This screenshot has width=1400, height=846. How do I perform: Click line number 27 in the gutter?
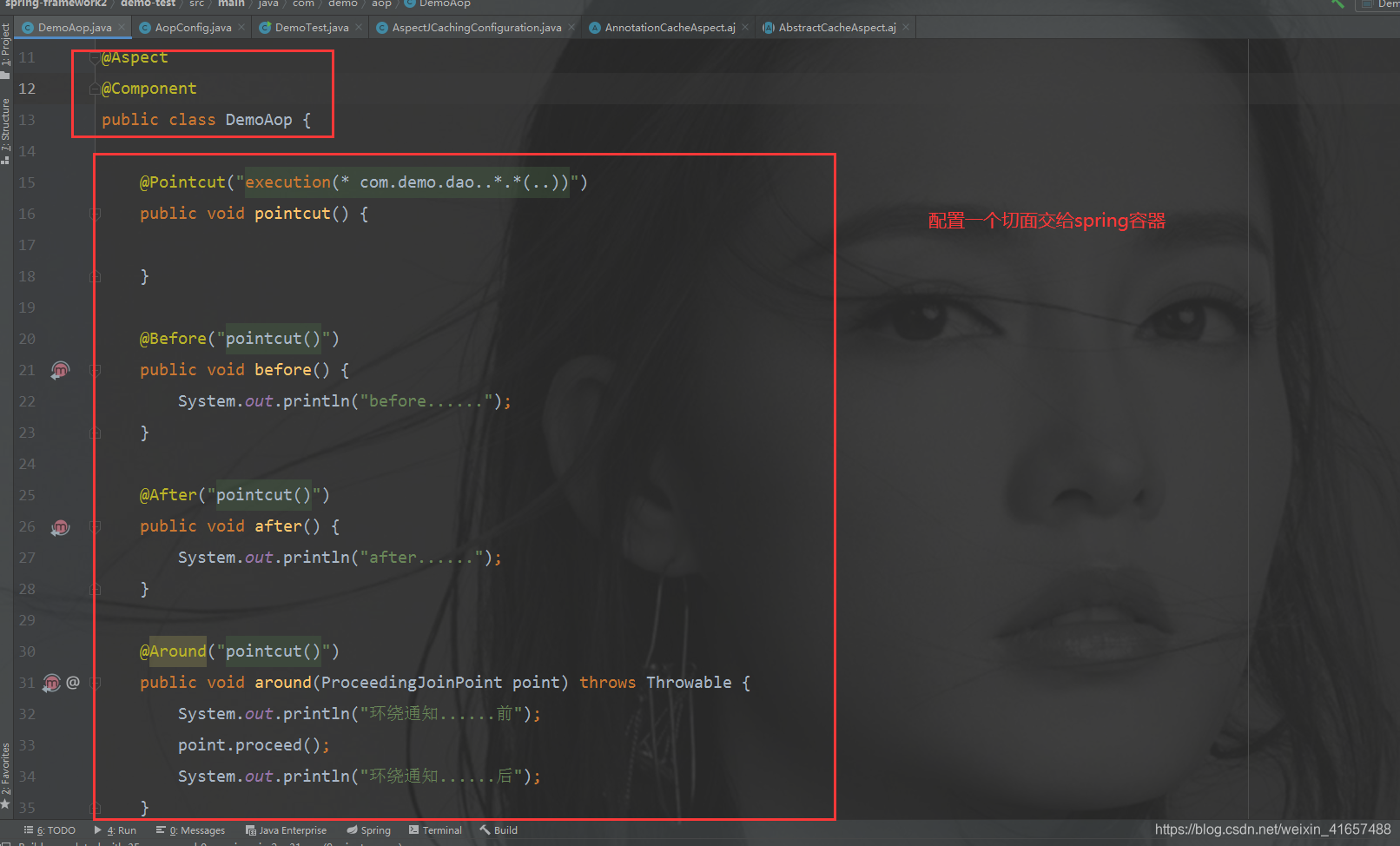pyautogui.click(x=27, y=558)
